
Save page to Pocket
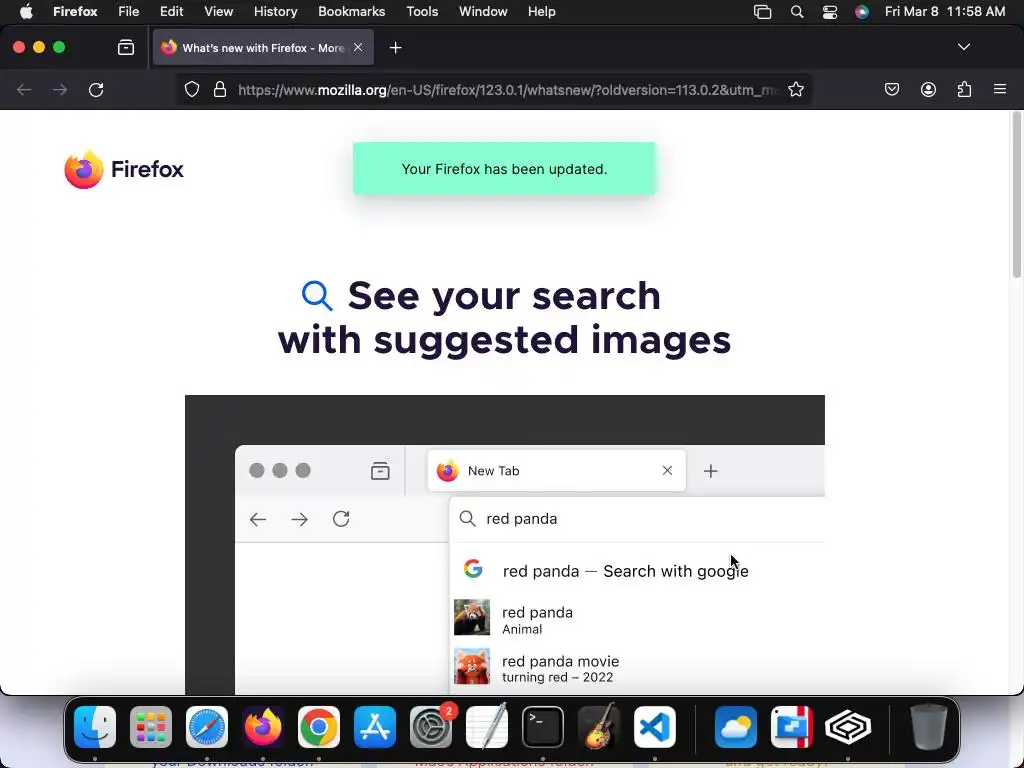[891, 89]
